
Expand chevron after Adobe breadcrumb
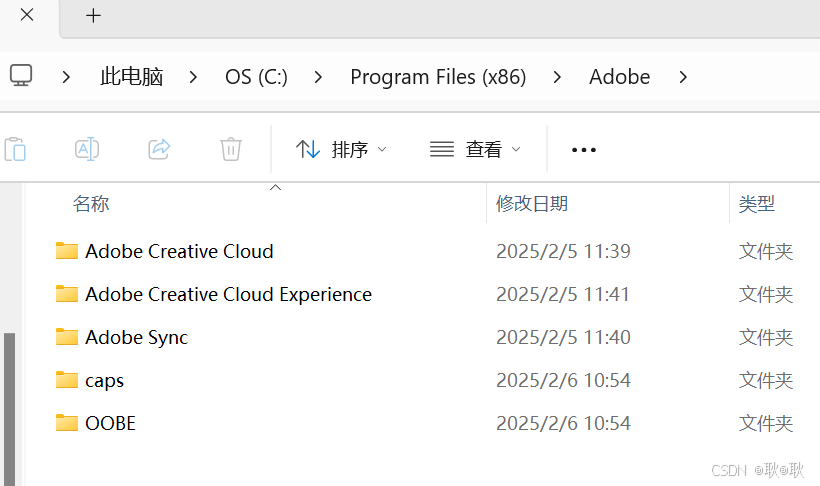pyautogui.click(x=682, y=77)
